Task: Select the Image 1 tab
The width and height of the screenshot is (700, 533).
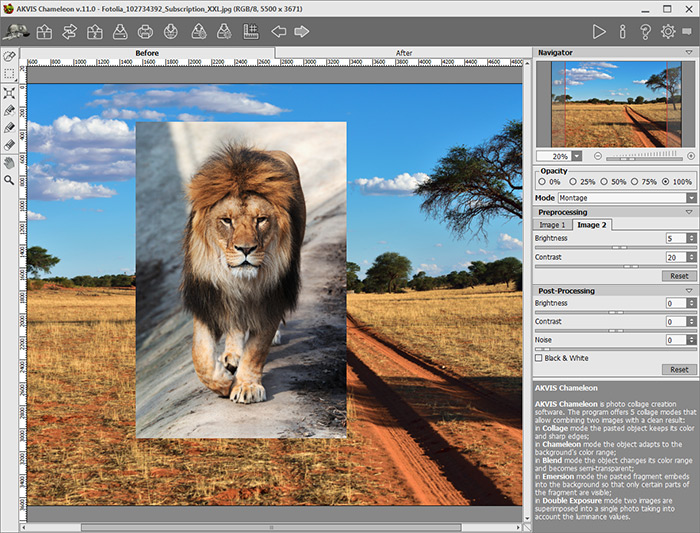Action: click(552, 225)
